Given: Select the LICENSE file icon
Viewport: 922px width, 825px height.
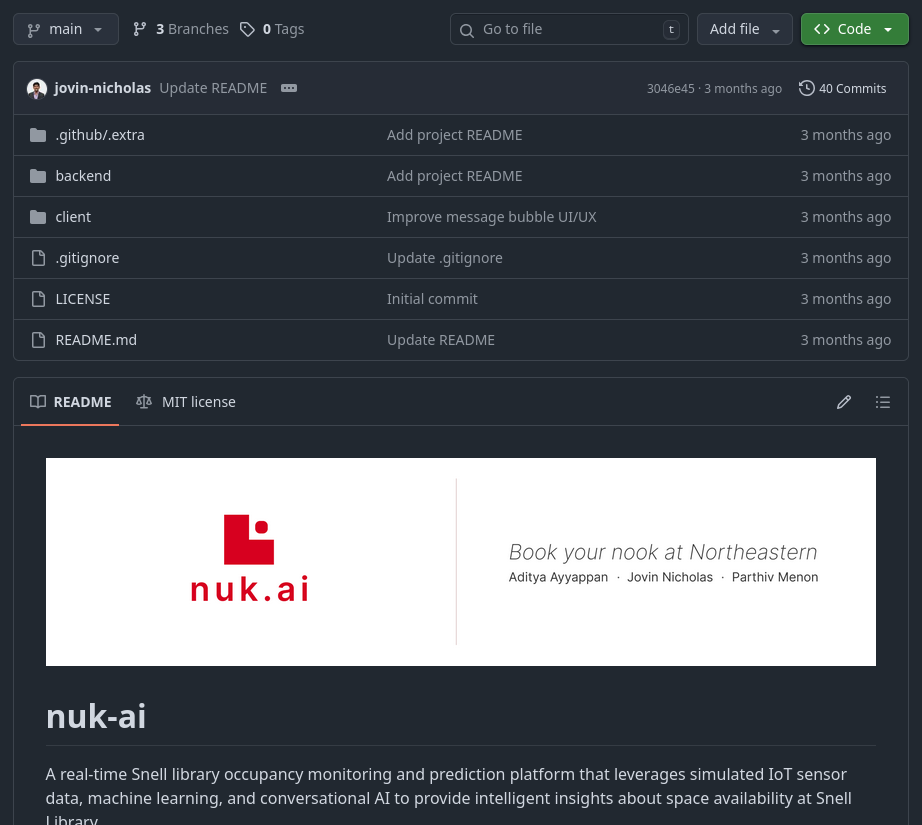Looking at the screenshot, I should 38,298.
